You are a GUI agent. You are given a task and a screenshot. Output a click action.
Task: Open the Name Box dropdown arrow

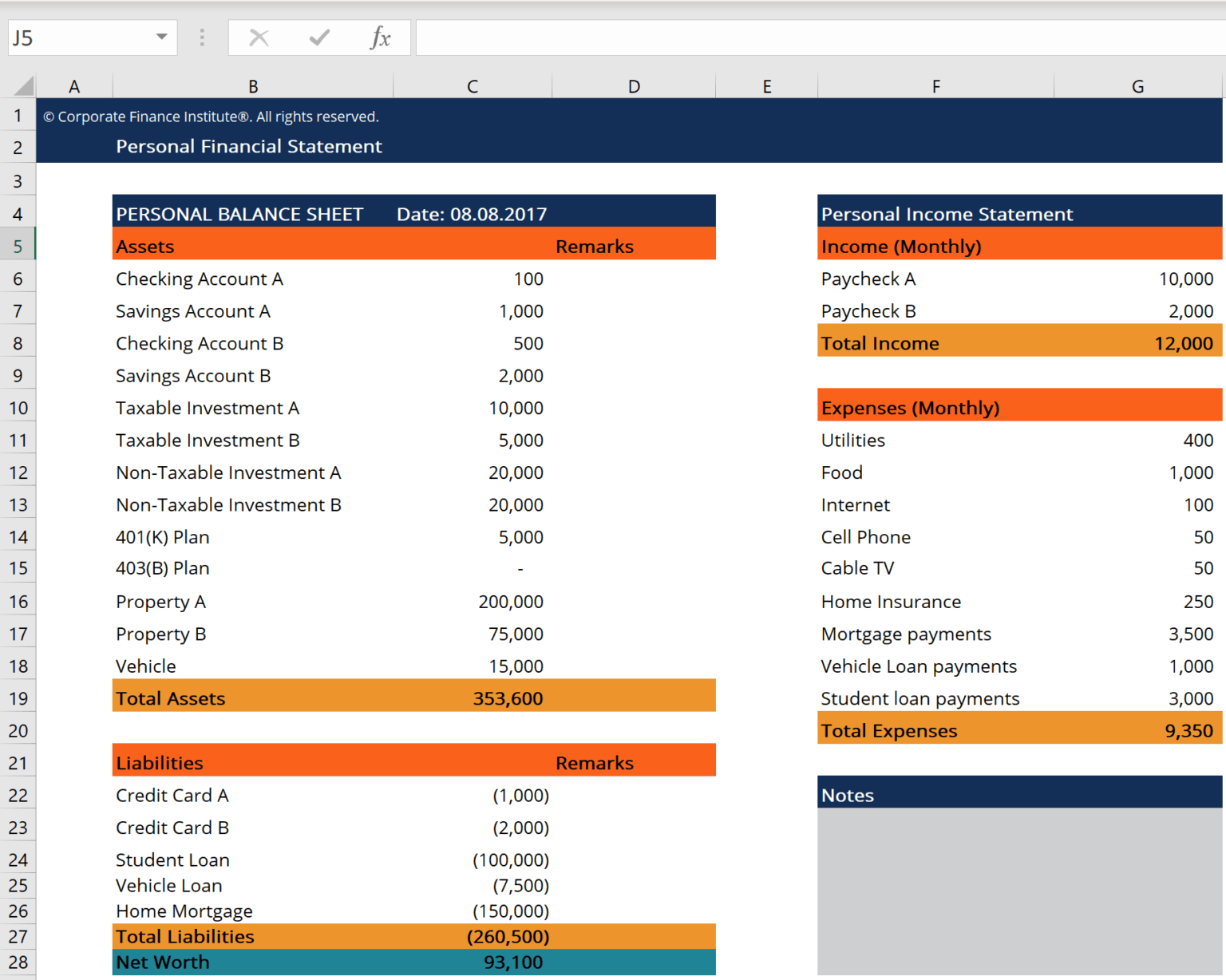[x=161, y=38]
